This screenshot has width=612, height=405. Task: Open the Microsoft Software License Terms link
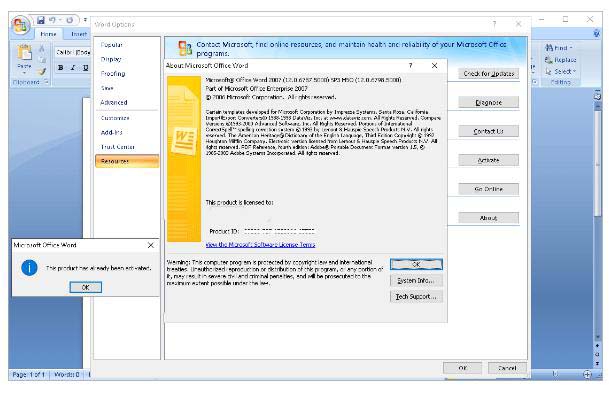pos(260,245)
